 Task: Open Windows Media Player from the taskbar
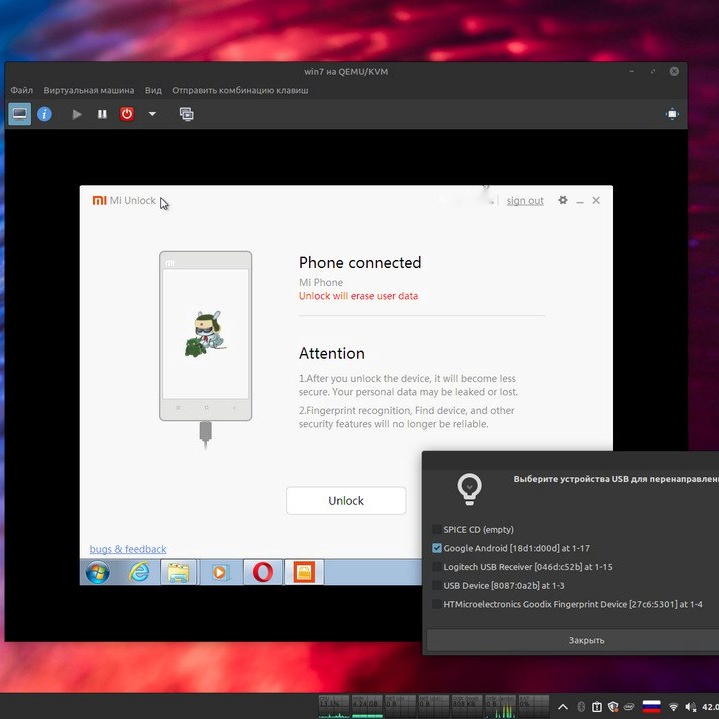point(220,572)
